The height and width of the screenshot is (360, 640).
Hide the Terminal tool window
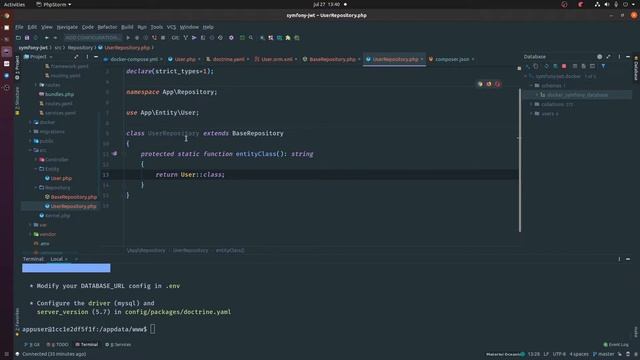628,259
